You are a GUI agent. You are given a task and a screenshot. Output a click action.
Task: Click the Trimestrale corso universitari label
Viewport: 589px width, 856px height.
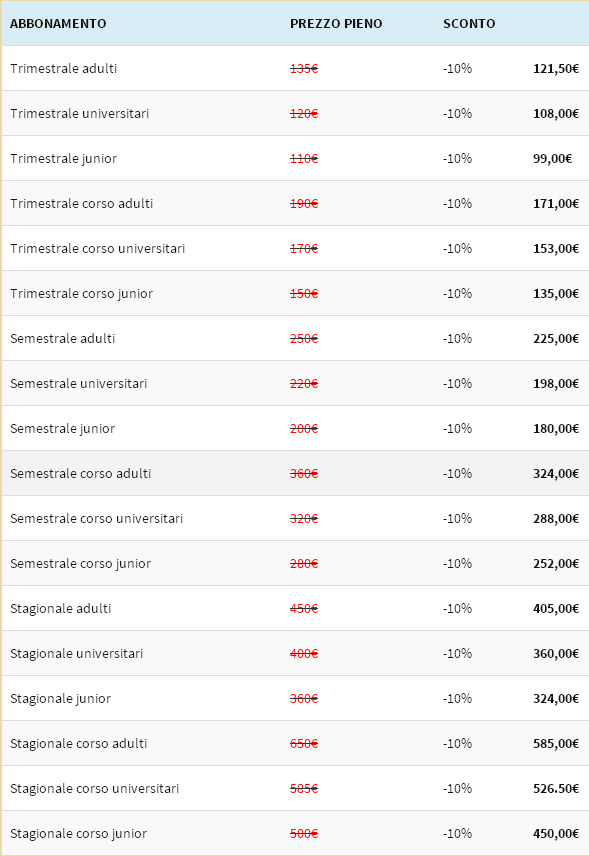(97, 248)
